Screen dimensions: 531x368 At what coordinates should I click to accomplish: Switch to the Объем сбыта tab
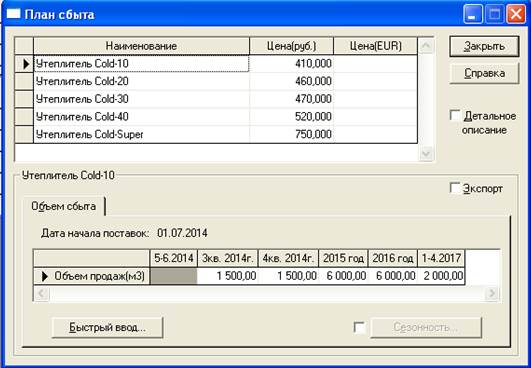(x=63, y=206)
